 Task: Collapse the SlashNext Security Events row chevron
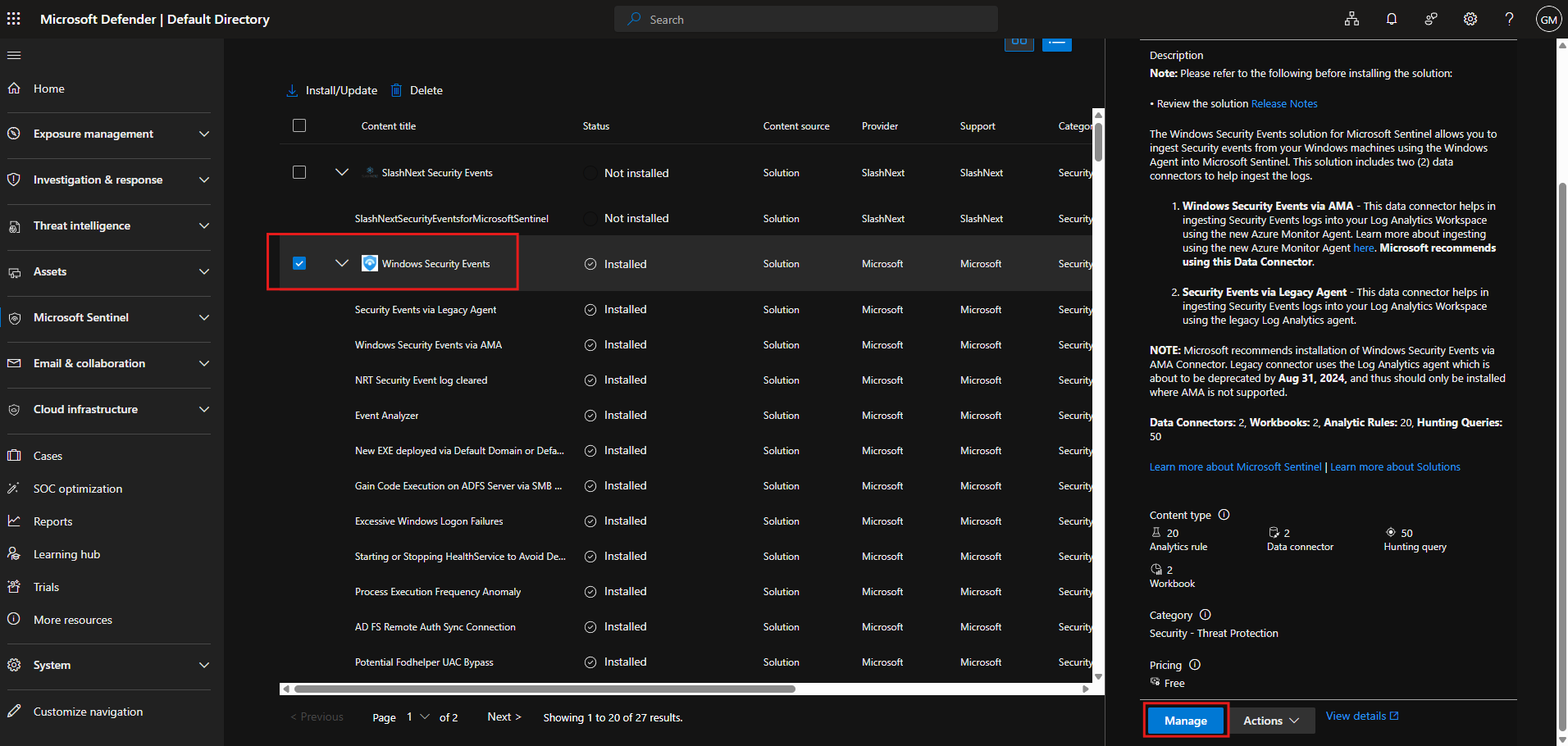pyautogui.click(x=342, y=172)
